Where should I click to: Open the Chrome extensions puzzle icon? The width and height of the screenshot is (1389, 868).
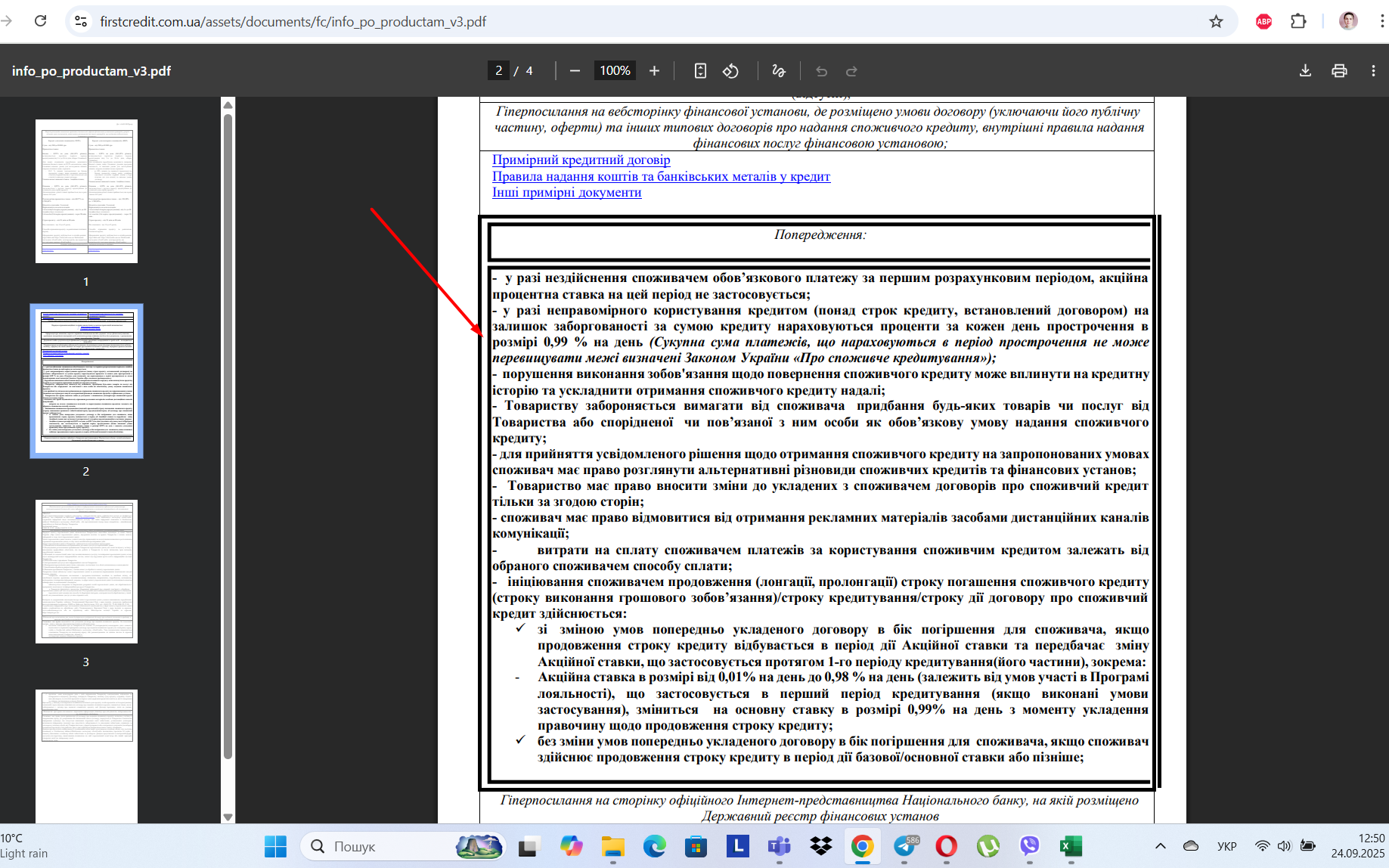(x=1298, y=21)
